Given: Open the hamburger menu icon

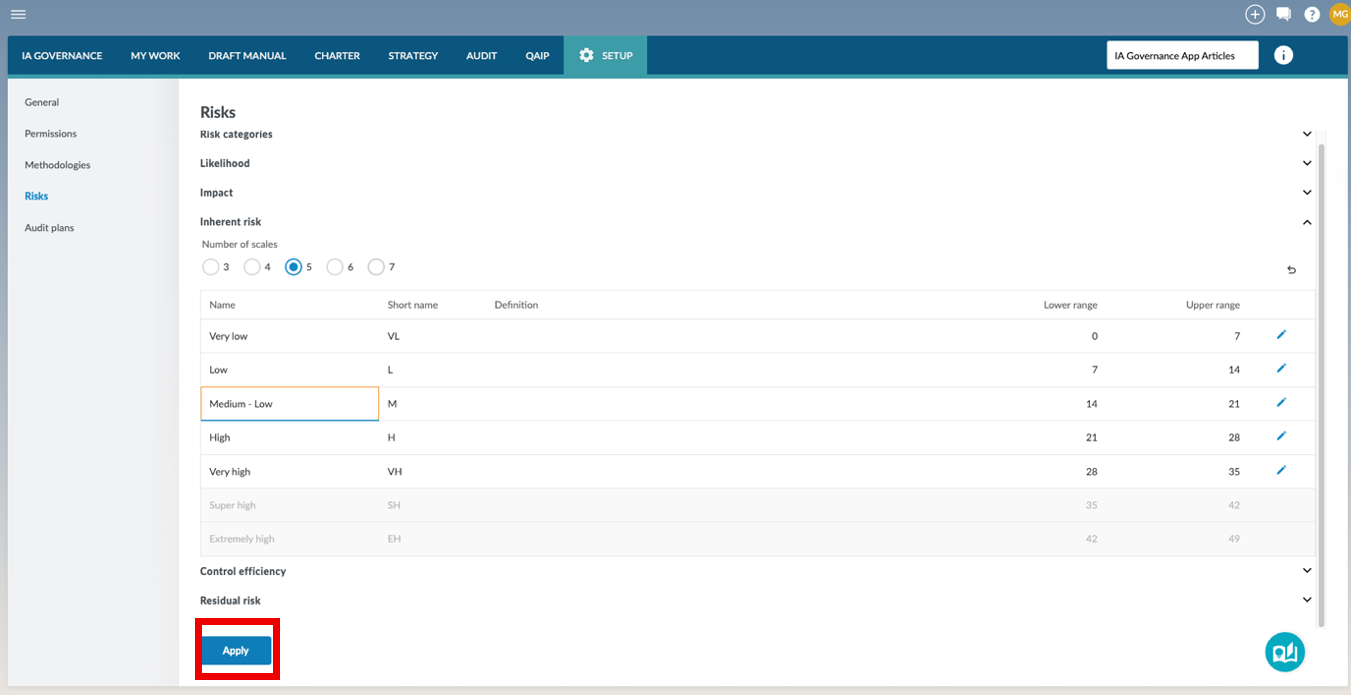Looking at the screenshot, I should pyautogui.click(x=18, y=14).
